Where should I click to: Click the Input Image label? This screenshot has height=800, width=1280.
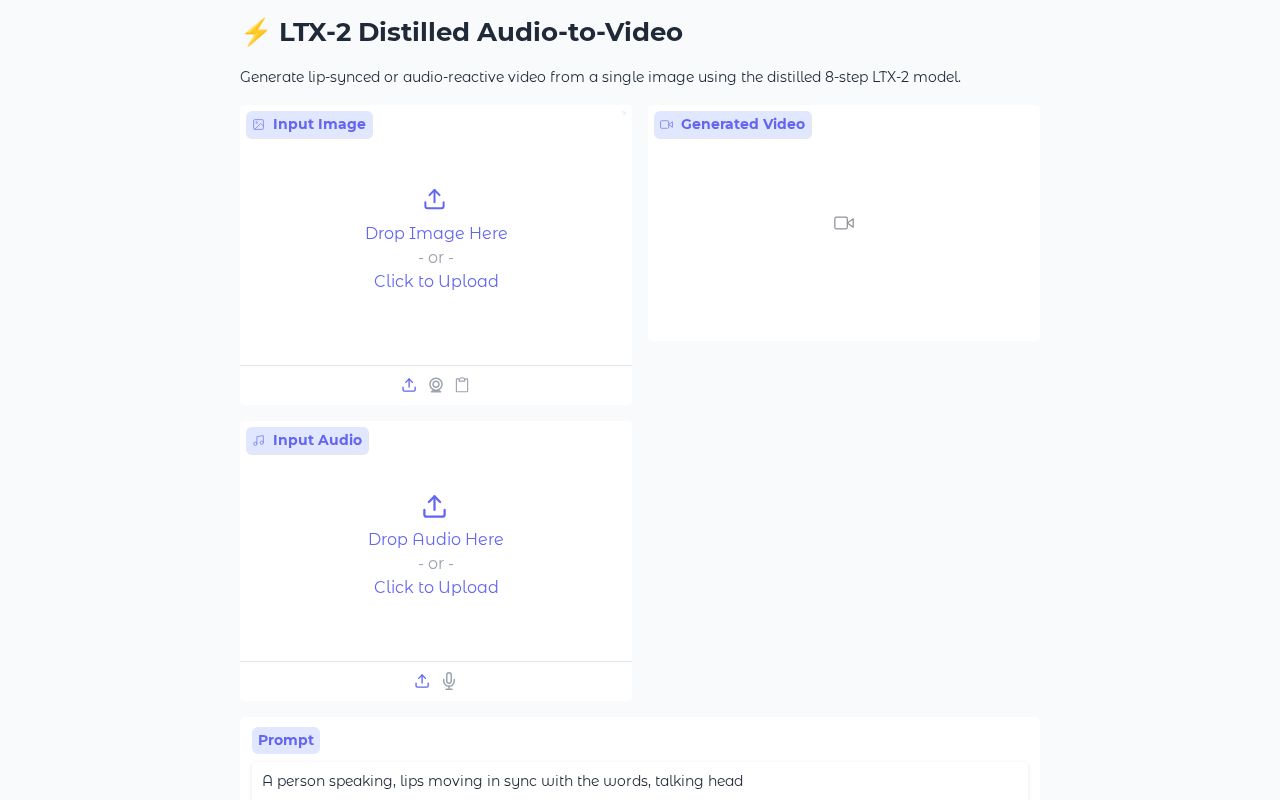click(309, 125)
